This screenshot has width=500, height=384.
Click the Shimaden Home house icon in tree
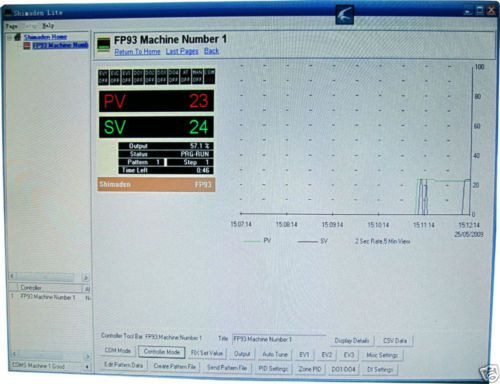17,37
